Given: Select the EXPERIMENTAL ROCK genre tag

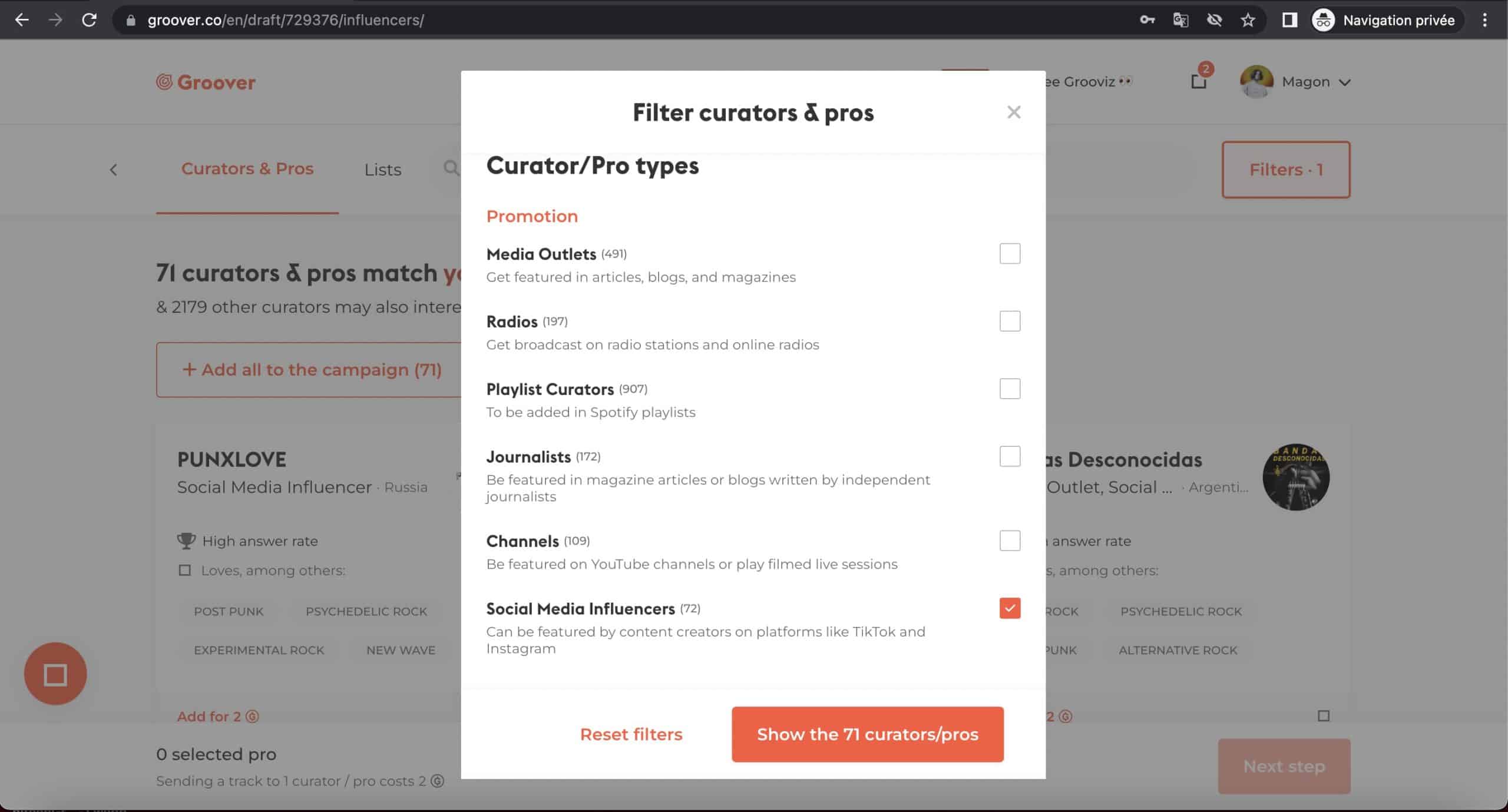Looking at the screenshot, I should 259,650.
